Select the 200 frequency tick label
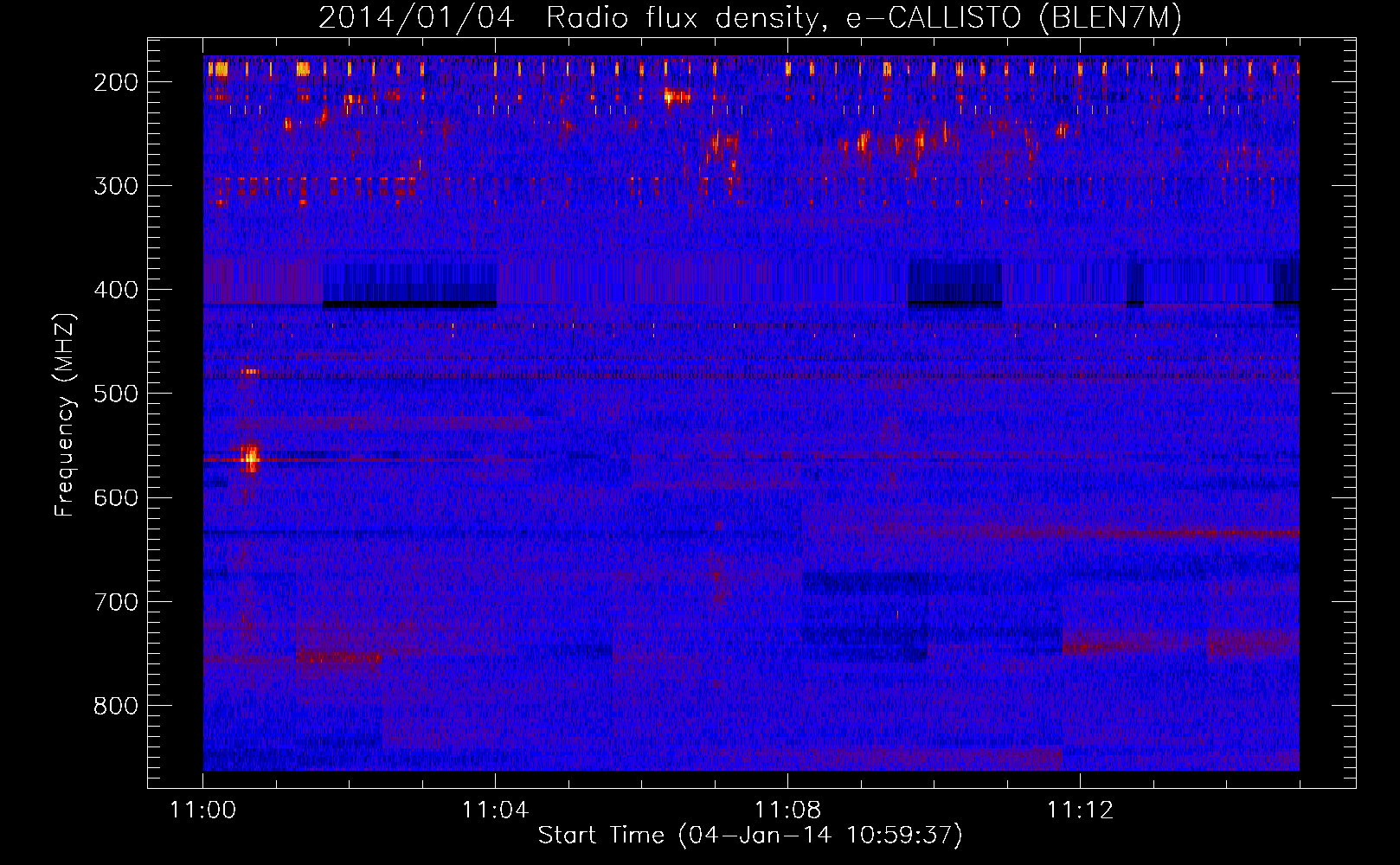This screenshot has height=865, width=1400. tap(116, 82)
